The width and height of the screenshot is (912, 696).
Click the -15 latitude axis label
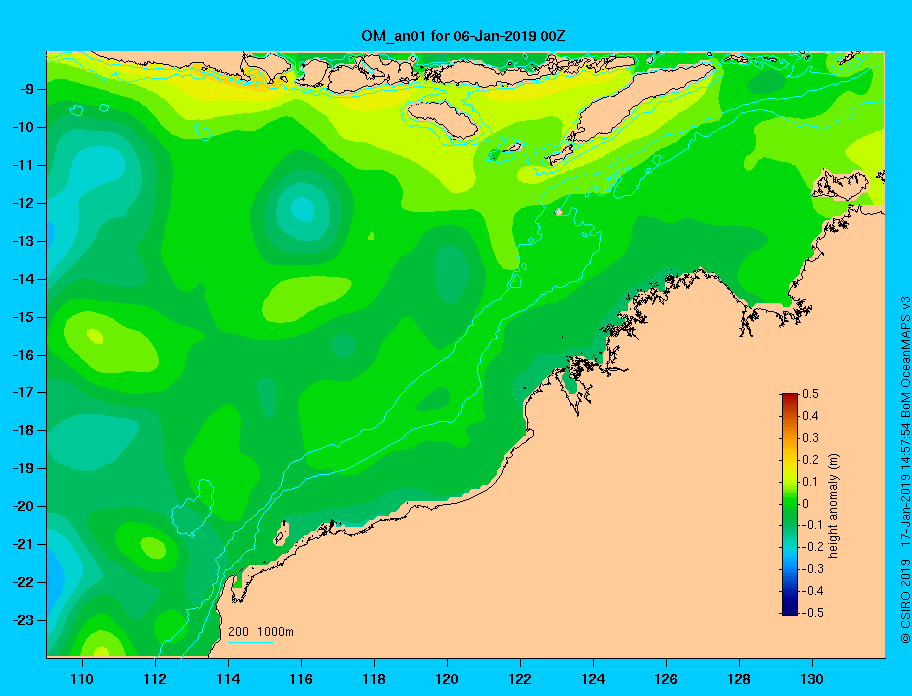(x=21, y=317)
